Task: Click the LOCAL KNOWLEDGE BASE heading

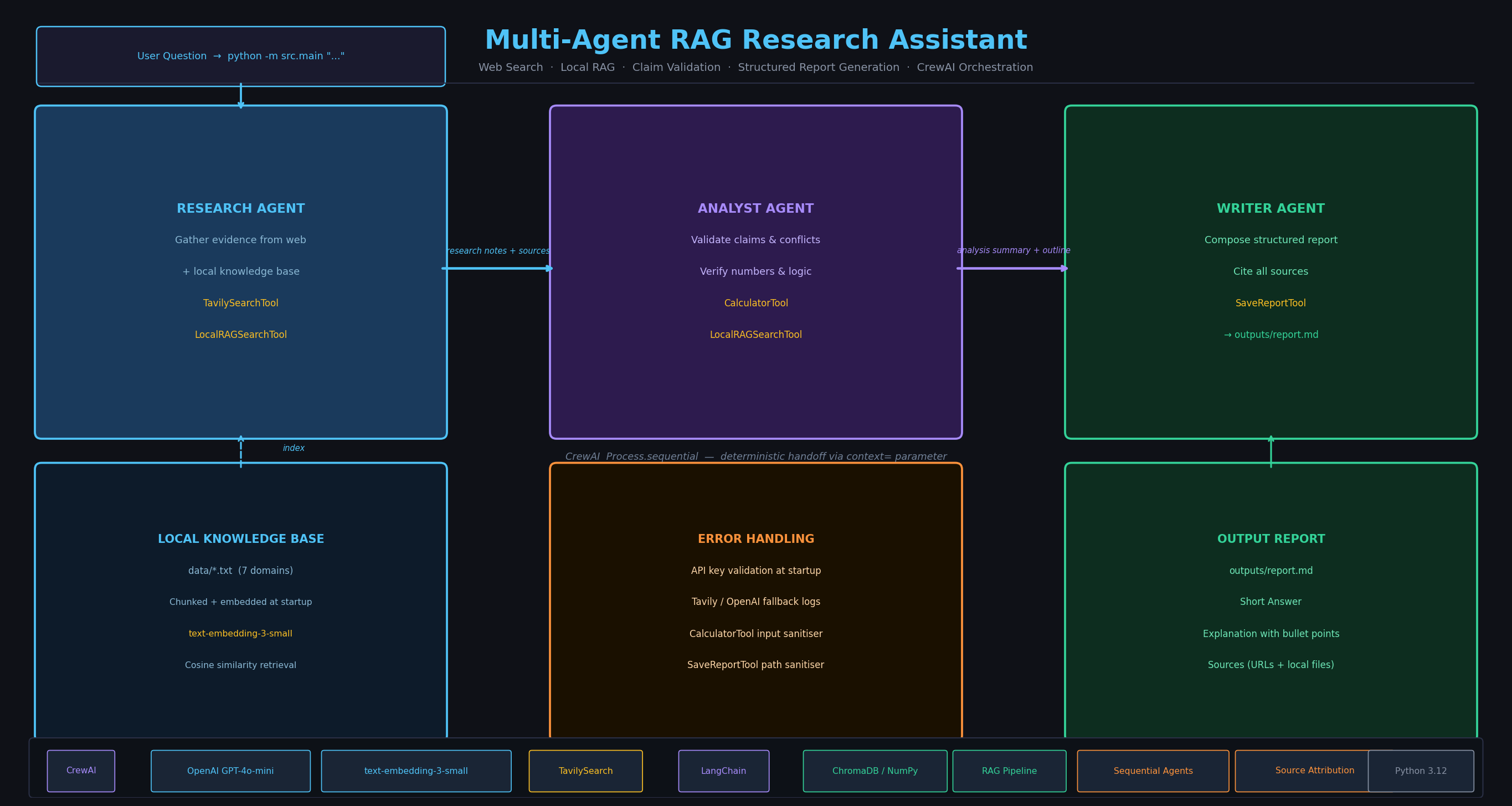Action: tap(241, 539)
